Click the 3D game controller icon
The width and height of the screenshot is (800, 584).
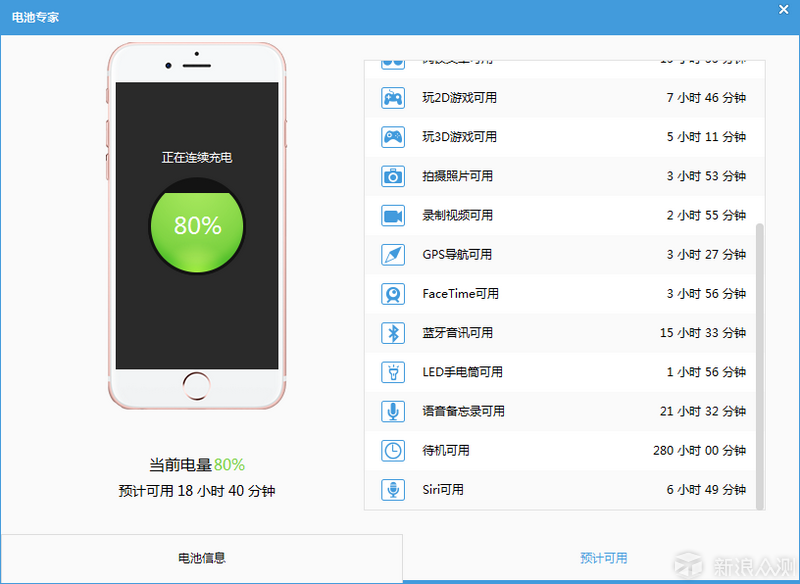coord(393,137)
